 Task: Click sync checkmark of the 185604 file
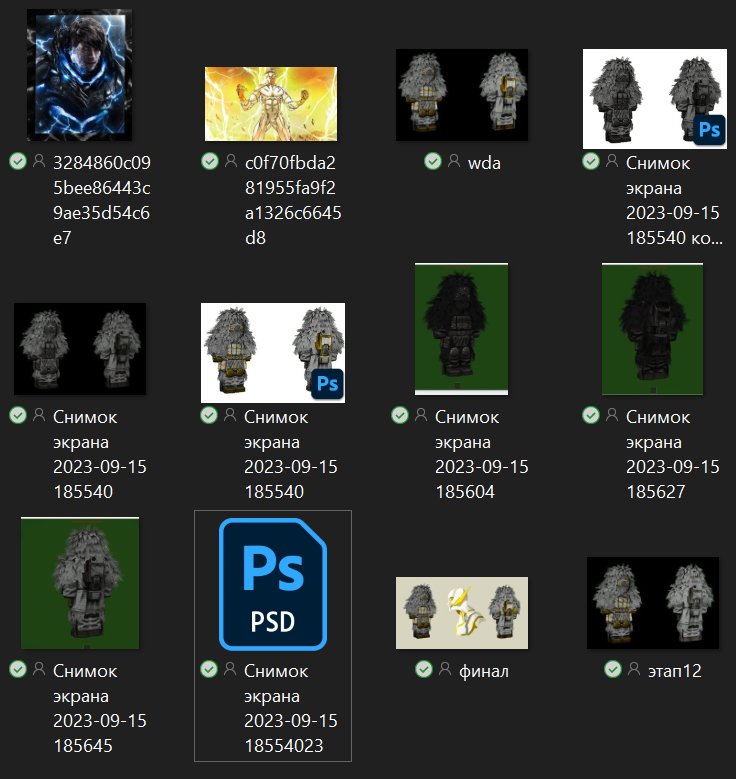400,415
